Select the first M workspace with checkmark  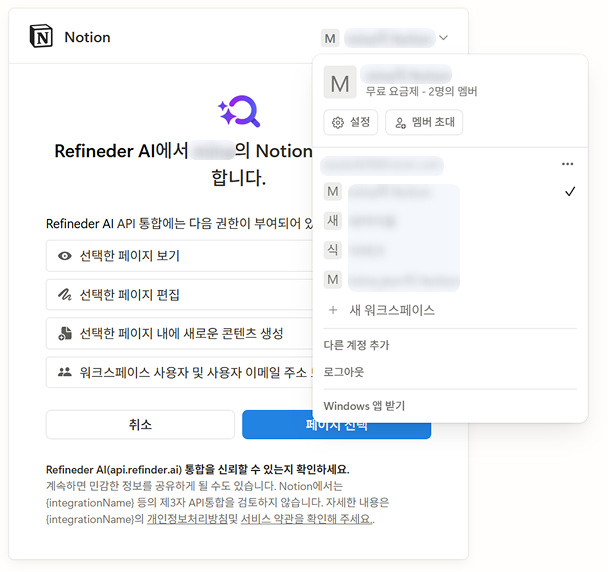pyautogui.click(x=450, y=192)
